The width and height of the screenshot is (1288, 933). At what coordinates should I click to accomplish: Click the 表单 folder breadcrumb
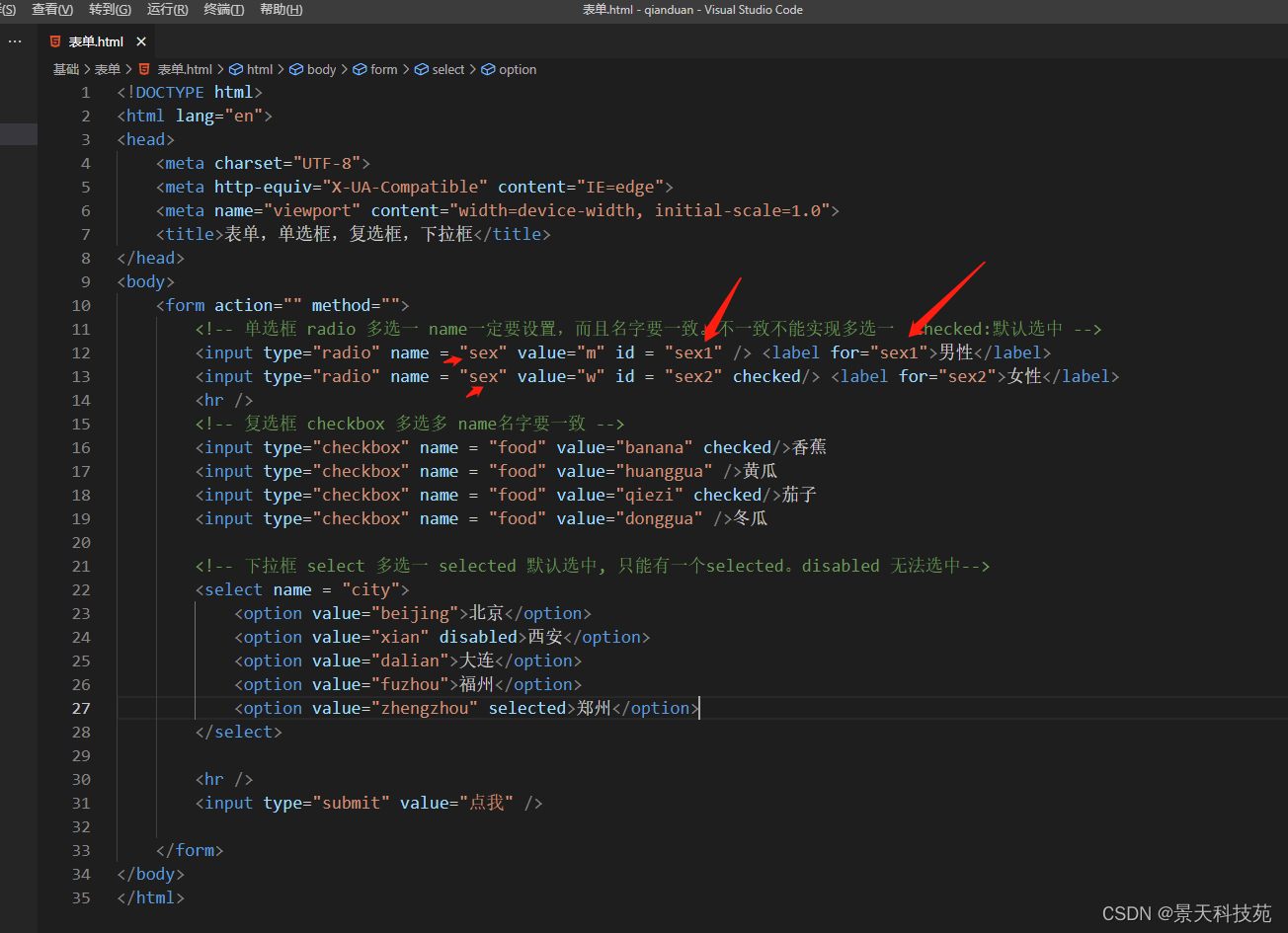point(107,69)
